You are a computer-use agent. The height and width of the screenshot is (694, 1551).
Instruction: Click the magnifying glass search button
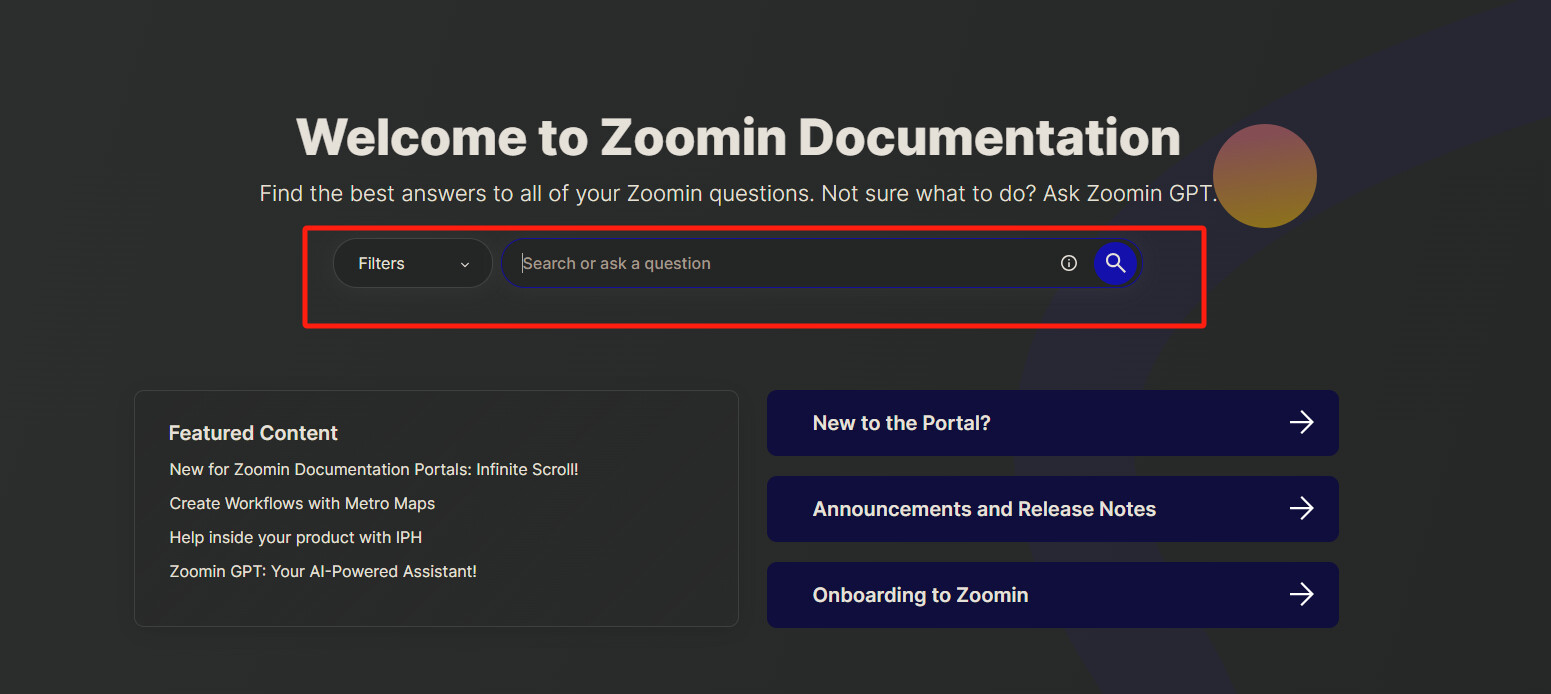pyautogui.click(x=1115, y=263)
